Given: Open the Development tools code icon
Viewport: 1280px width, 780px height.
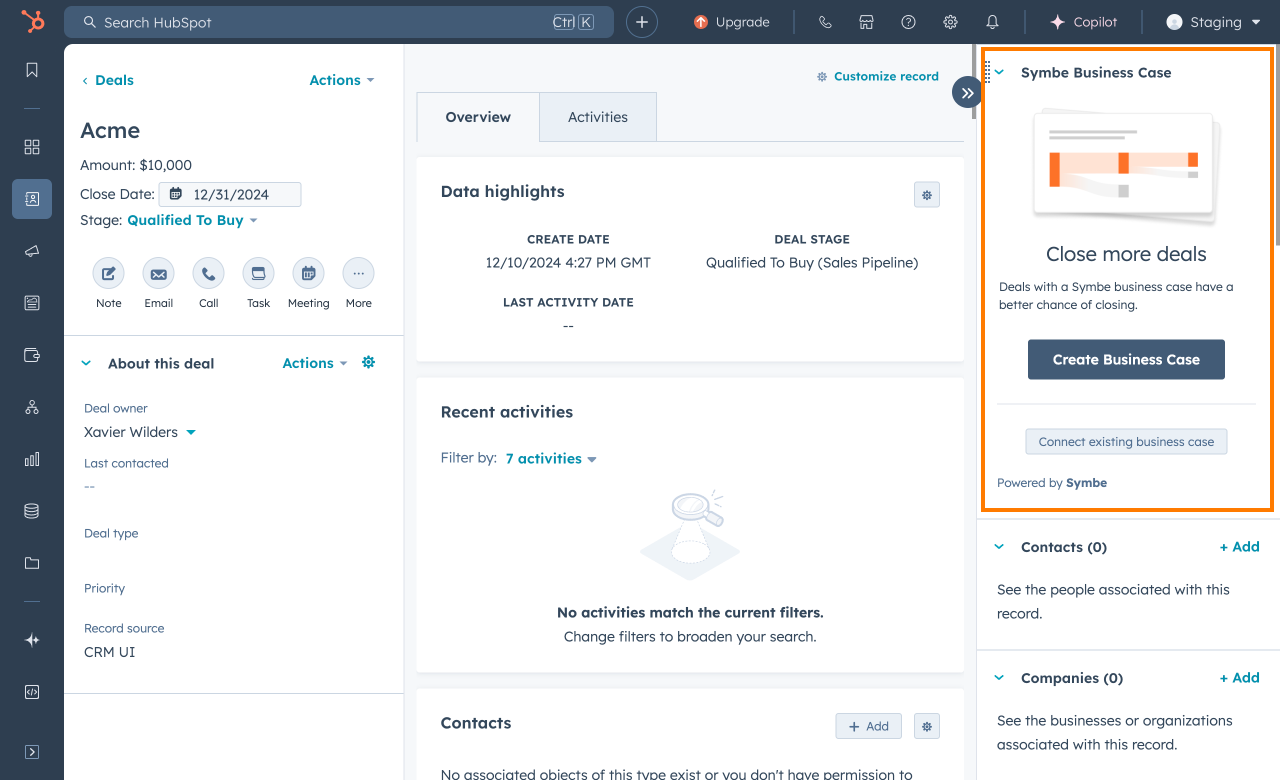Looking at the screenshot, I should 32,692.
